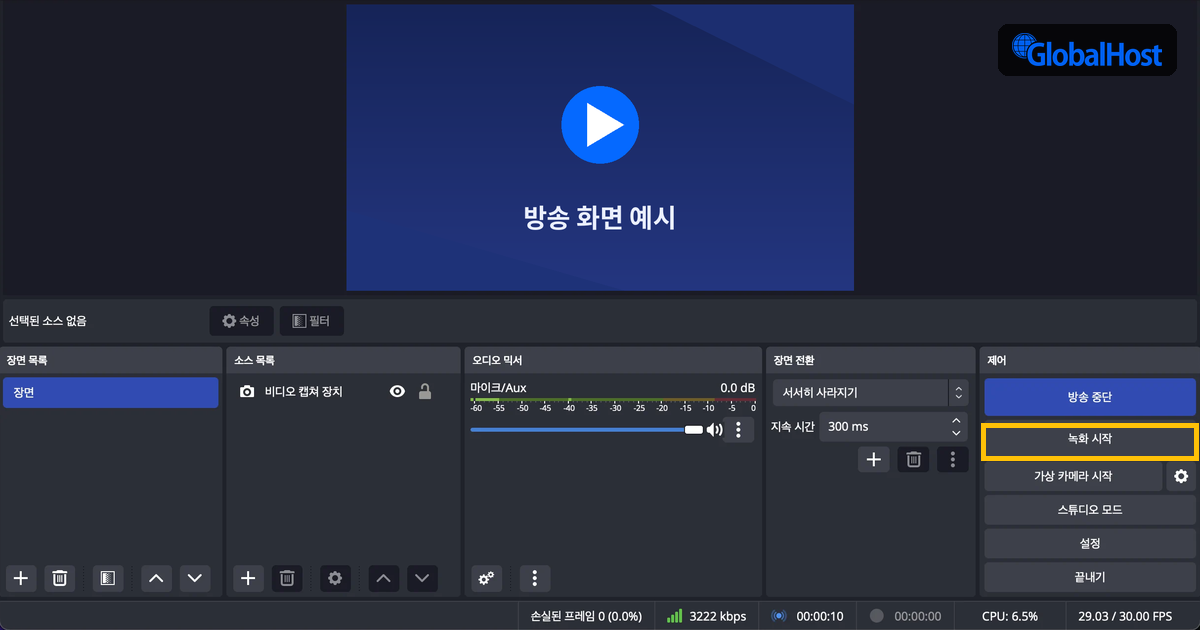Screen dimensions: 1200x630
Task: Open 필터 button in source toolbar
Action: point(312,321)
